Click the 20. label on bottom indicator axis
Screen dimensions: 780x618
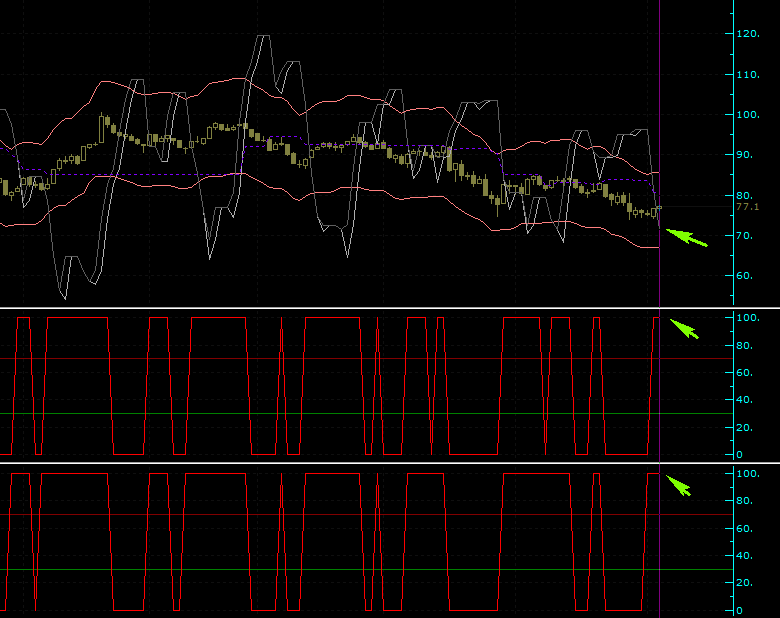pyautogui.click(x=745, y=583)
